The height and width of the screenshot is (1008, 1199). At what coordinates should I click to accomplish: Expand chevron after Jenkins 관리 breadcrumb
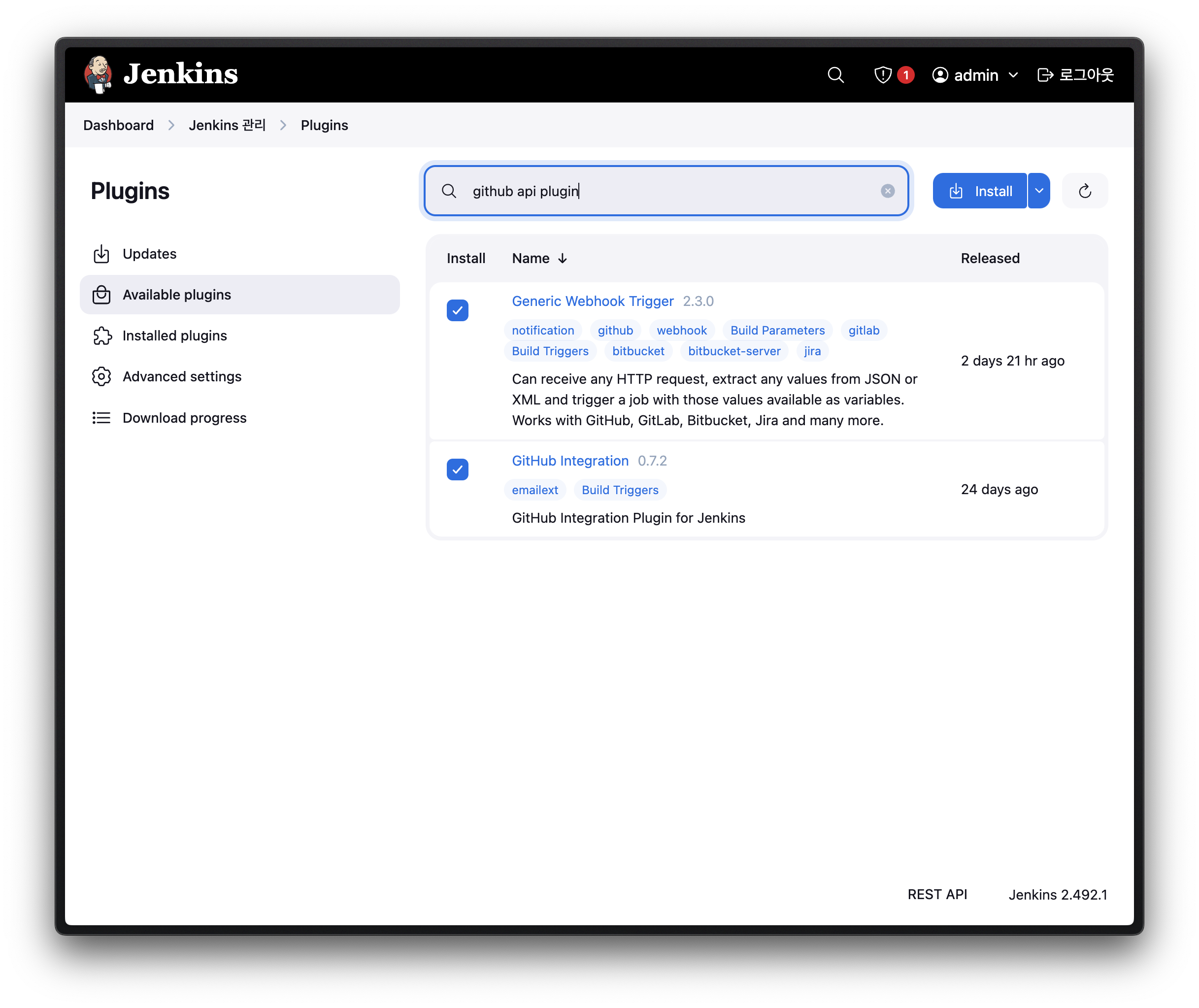(283, 125)
